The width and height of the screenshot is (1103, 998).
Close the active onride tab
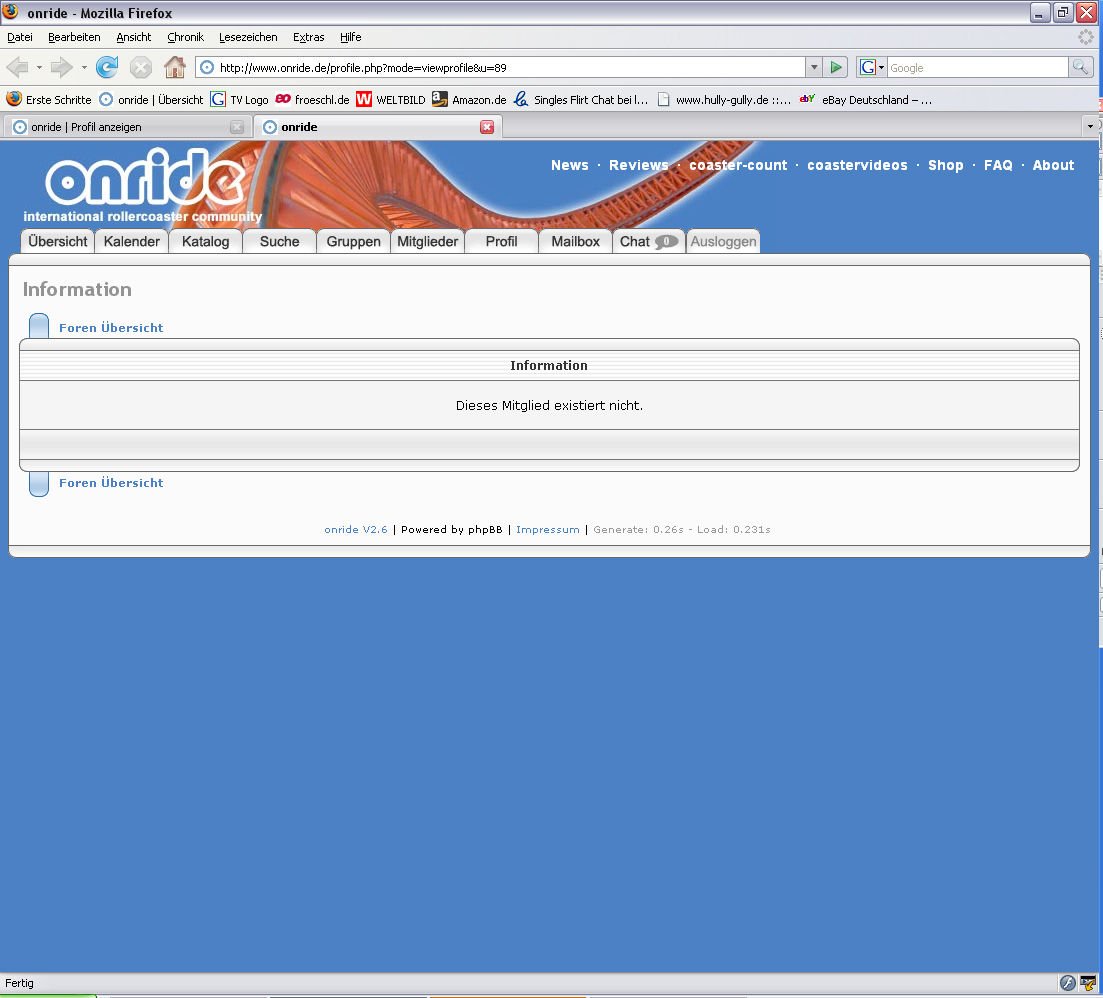pyautogui.click(x=487, y=127)
